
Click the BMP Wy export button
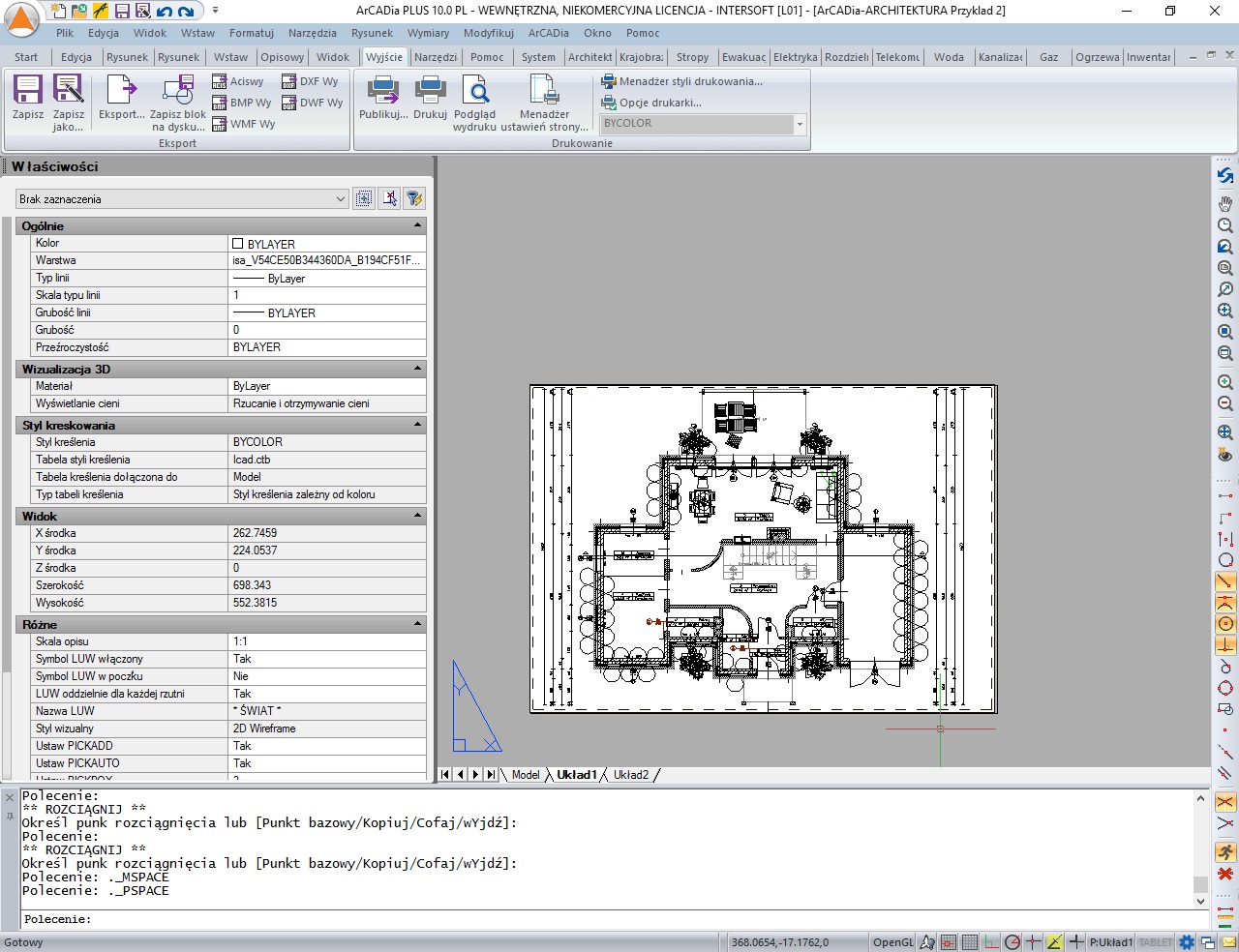(242, 103)
